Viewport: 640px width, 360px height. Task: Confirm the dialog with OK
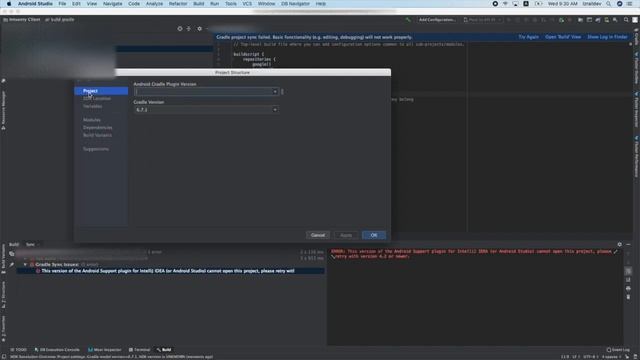tap(373, 235)
